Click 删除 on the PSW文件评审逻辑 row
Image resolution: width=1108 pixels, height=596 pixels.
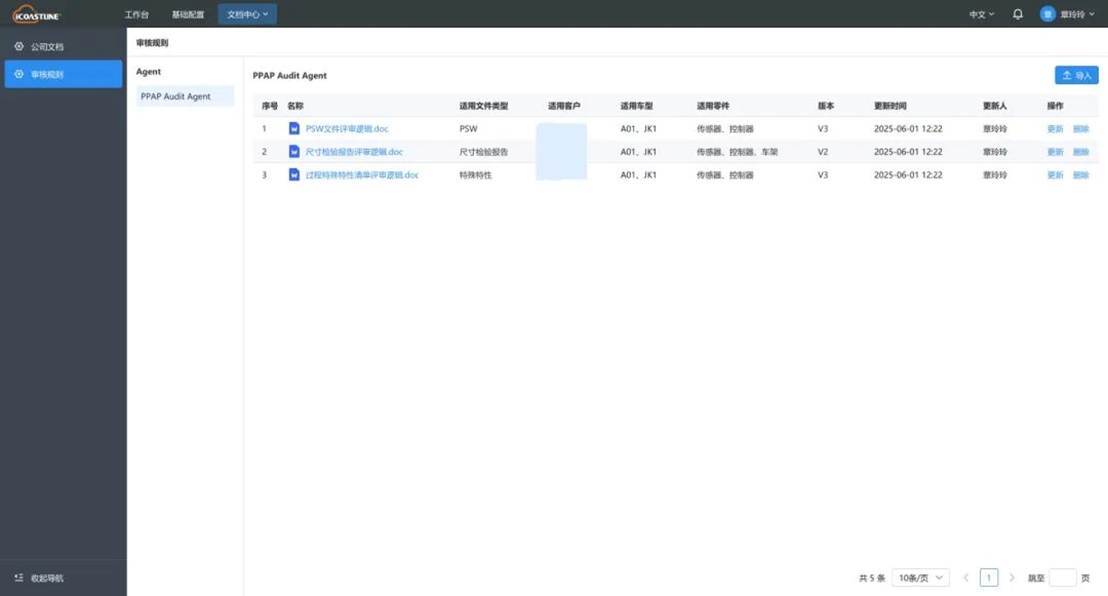pyautogui.click(x=1083, y=126)
